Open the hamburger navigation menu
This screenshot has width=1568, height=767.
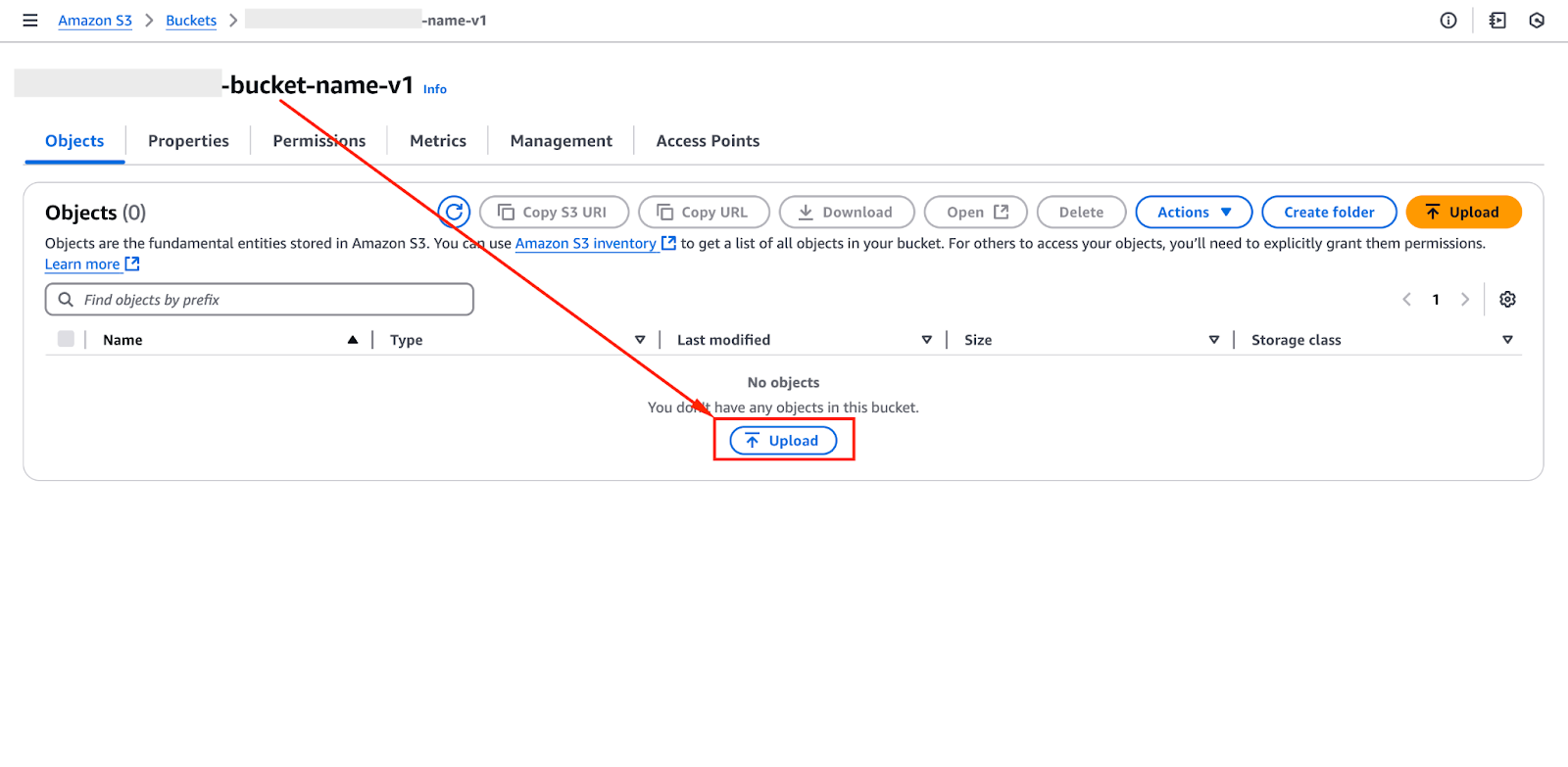[30, 21]
